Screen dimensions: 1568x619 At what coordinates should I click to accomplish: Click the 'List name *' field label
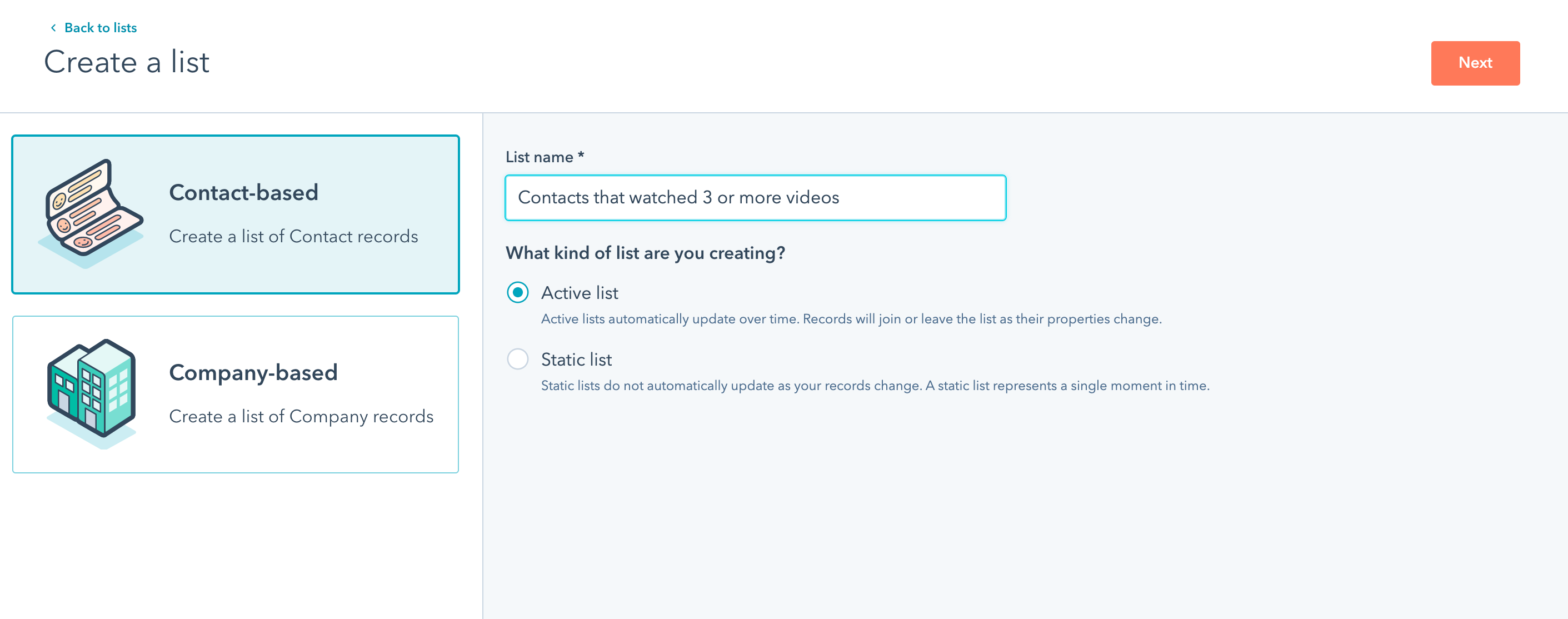click(x=545, y=157)
